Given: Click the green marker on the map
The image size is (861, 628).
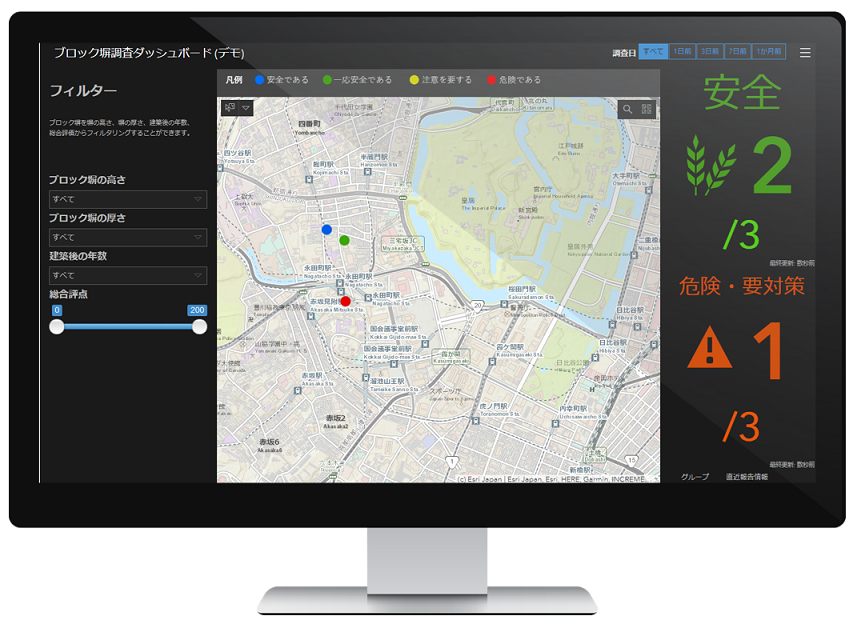Looking at the screenshot, I should [344, 240].
